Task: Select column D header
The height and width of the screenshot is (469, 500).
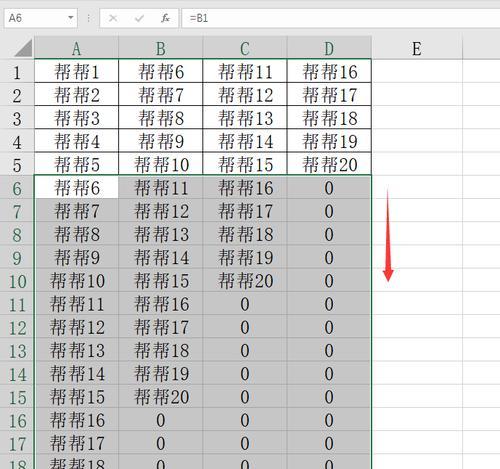Action: (329, 48)
